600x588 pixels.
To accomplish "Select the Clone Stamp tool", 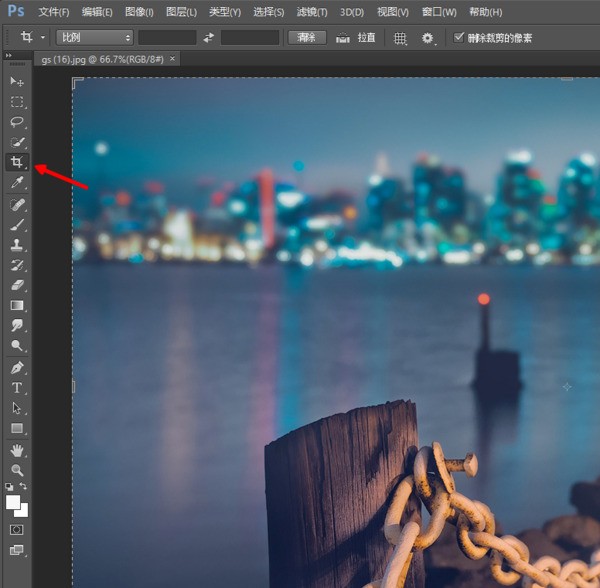I will [x=17, y=245].
